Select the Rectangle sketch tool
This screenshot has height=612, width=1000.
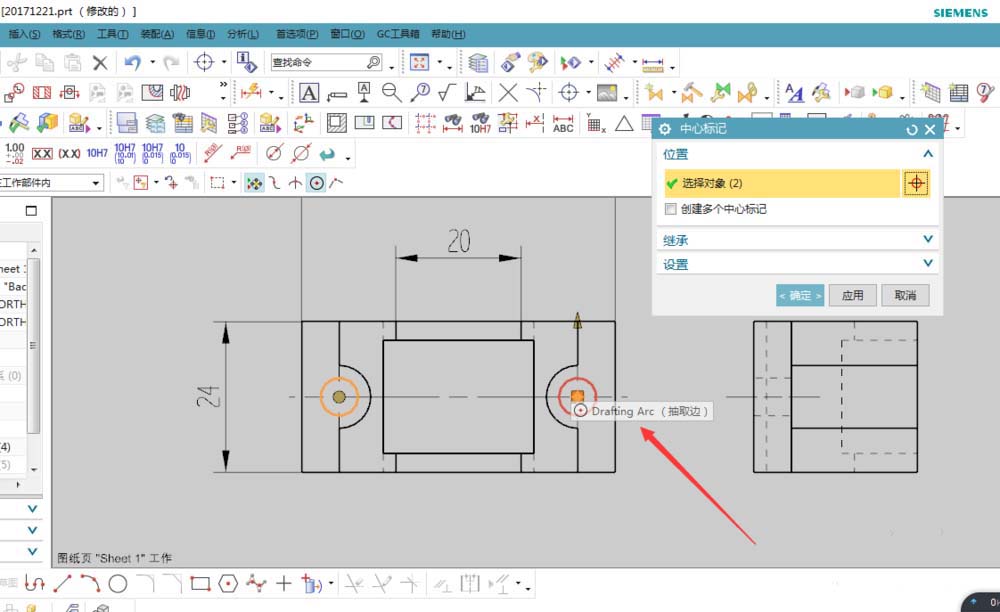[200, 583]
